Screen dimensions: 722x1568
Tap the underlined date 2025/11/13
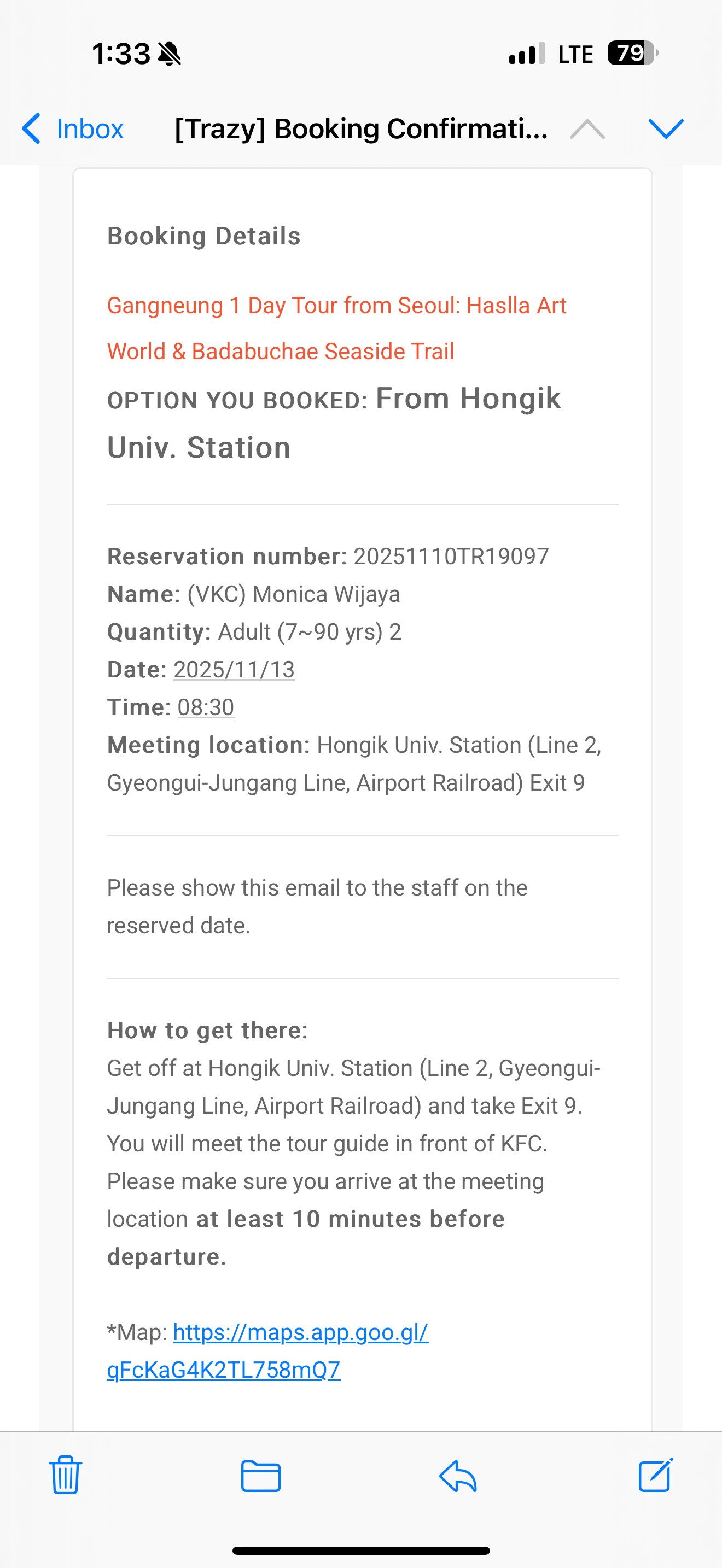click(234, 670)
